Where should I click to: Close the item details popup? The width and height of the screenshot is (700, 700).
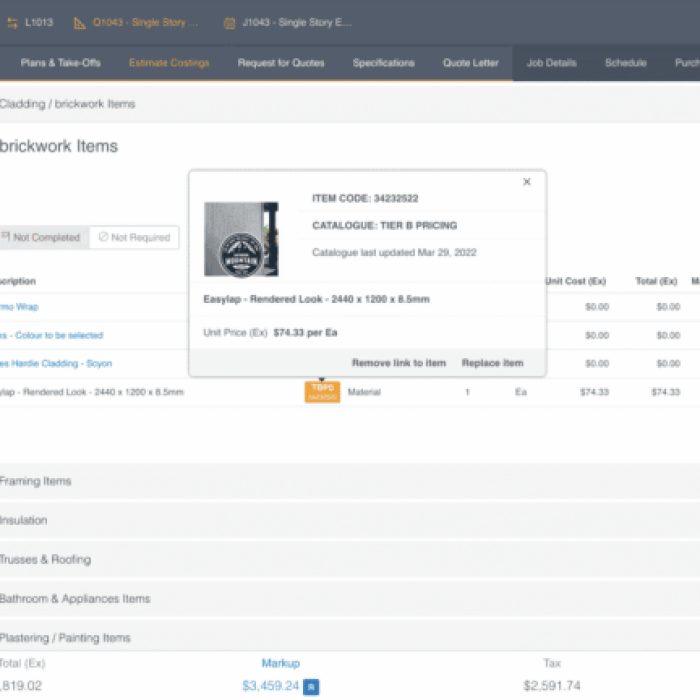point(527,182)
